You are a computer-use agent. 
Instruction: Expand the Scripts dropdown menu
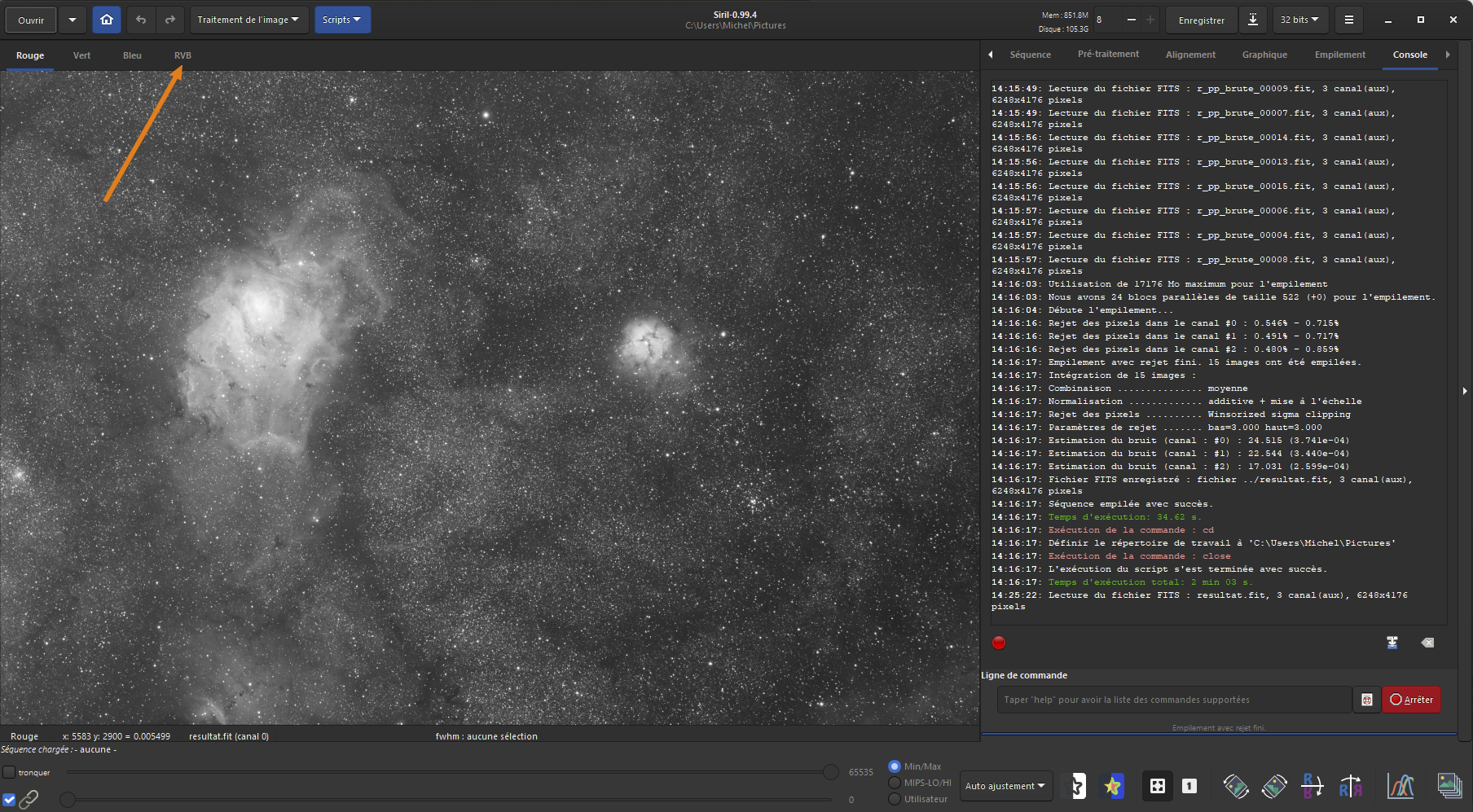coord(342,20)
